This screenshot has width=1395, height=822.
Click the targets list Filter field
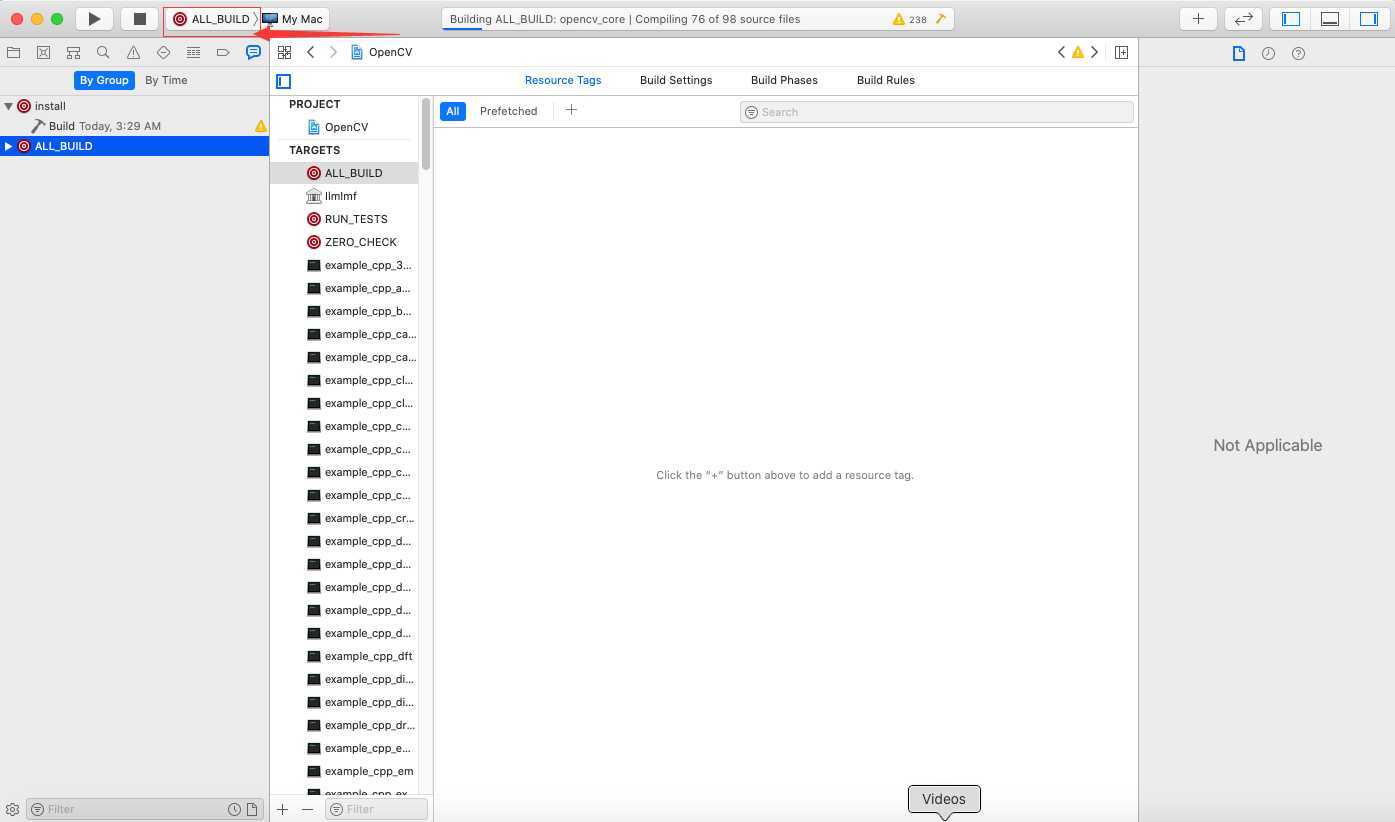(x=377, y=809)
